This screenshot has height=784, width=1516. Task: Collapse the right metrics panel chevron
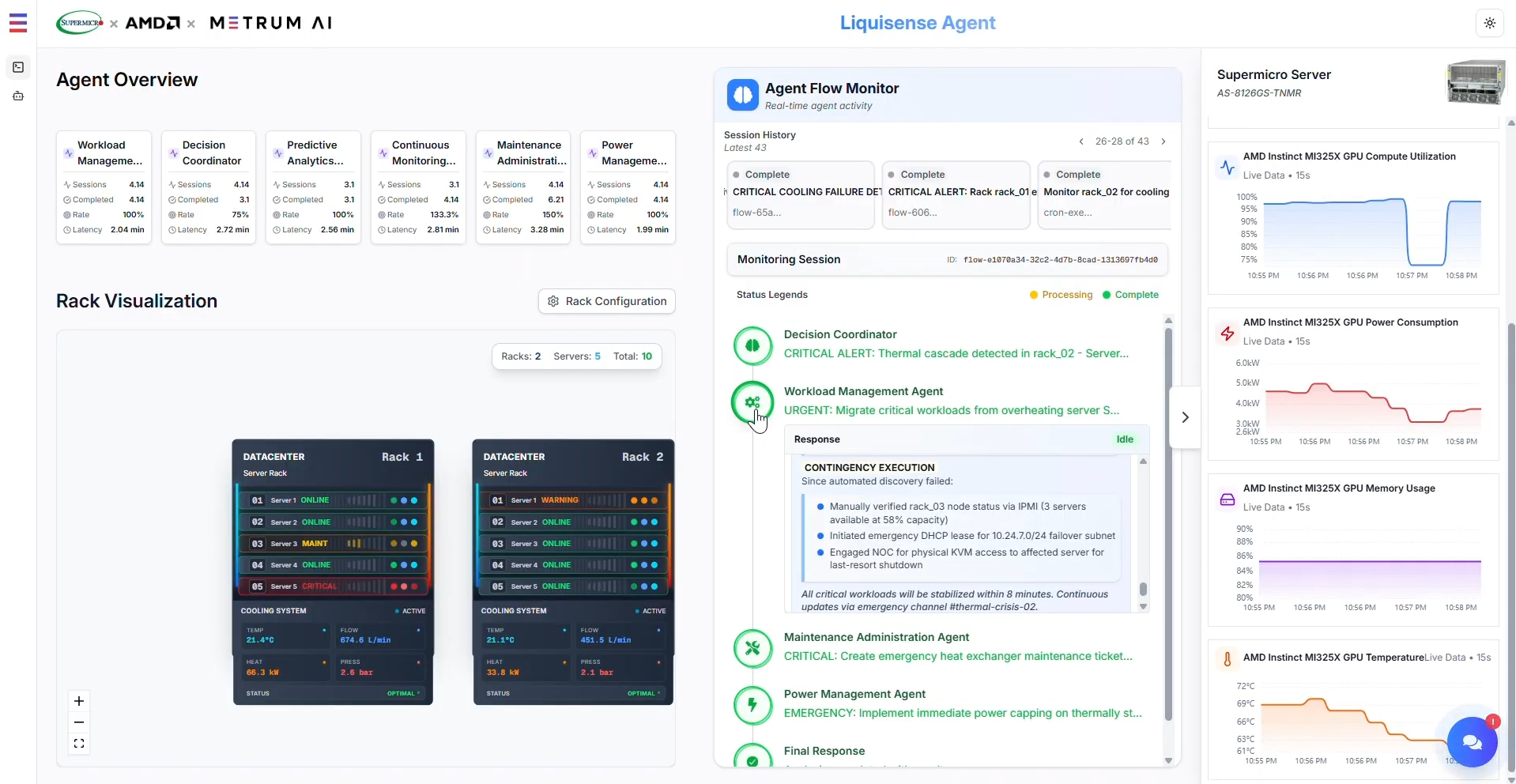(x=1184, y=416)
